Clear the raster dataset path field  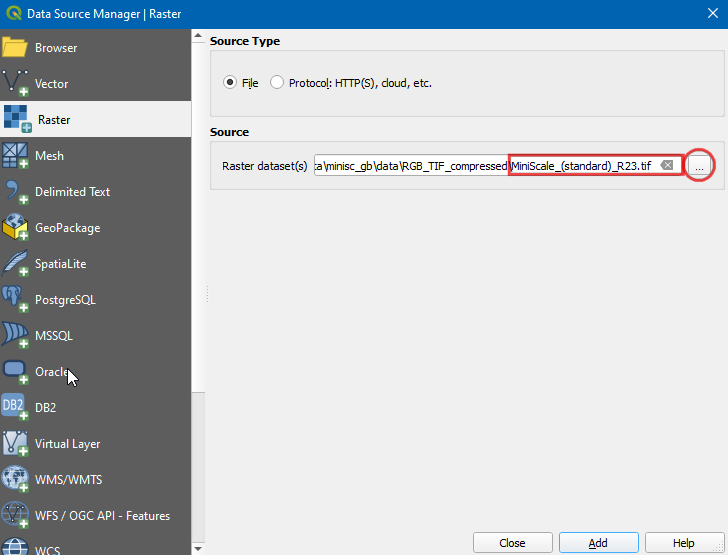[667, 165]
